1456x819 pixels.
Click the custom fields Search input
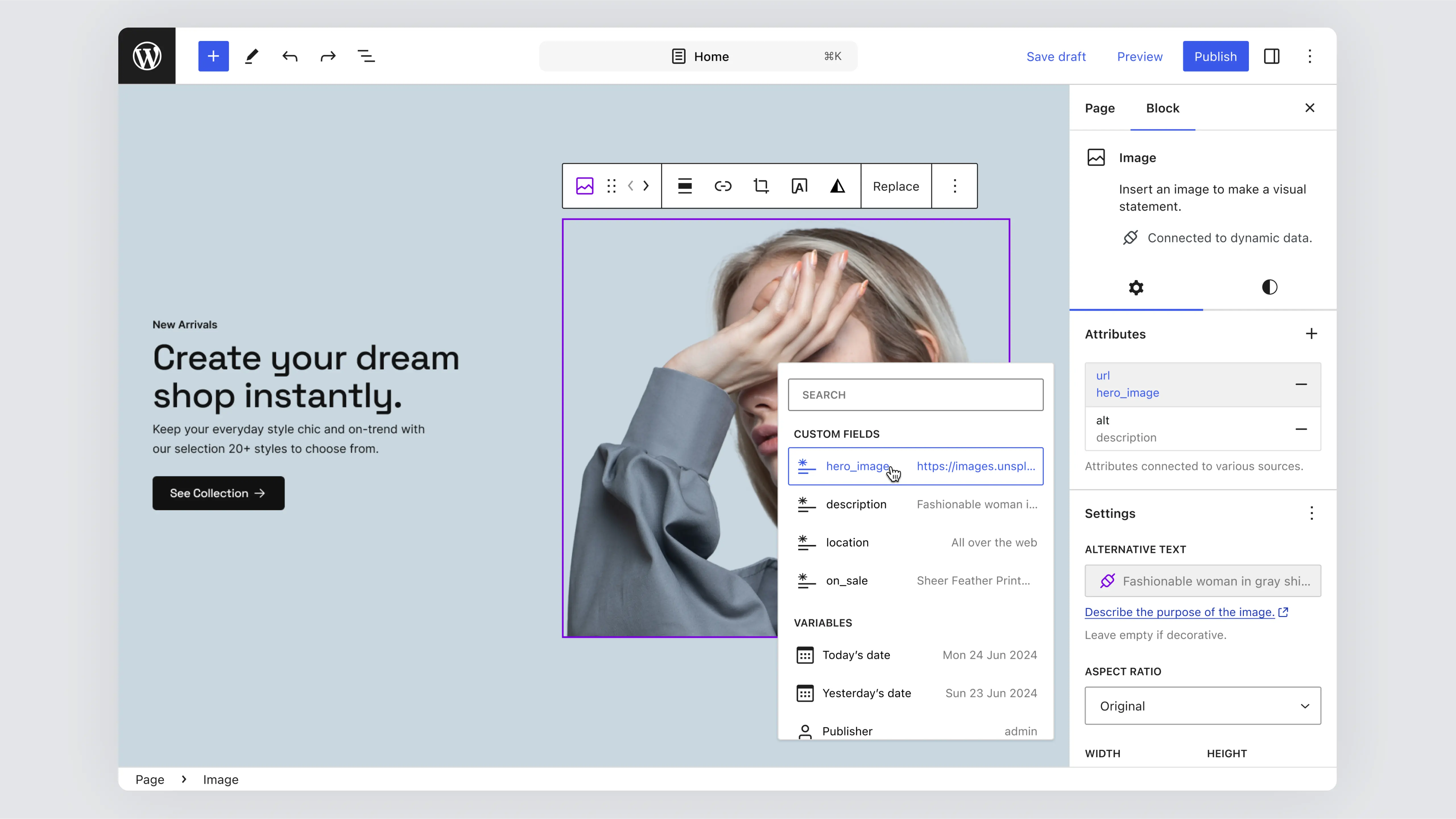point(915,394)
